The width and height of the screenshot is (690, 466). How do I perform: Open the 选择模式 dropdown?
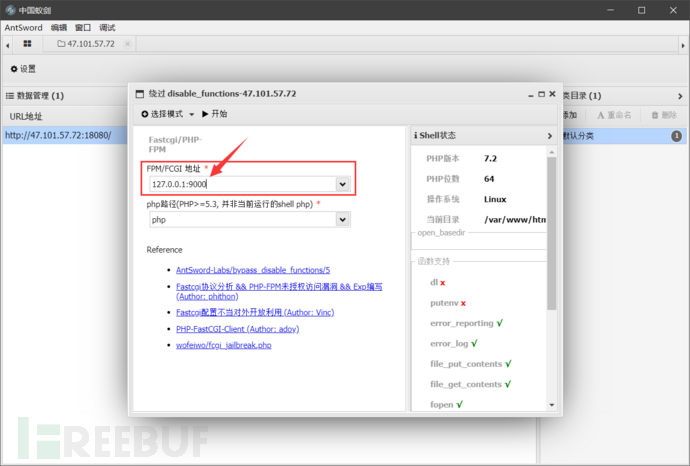coord(168,114)
